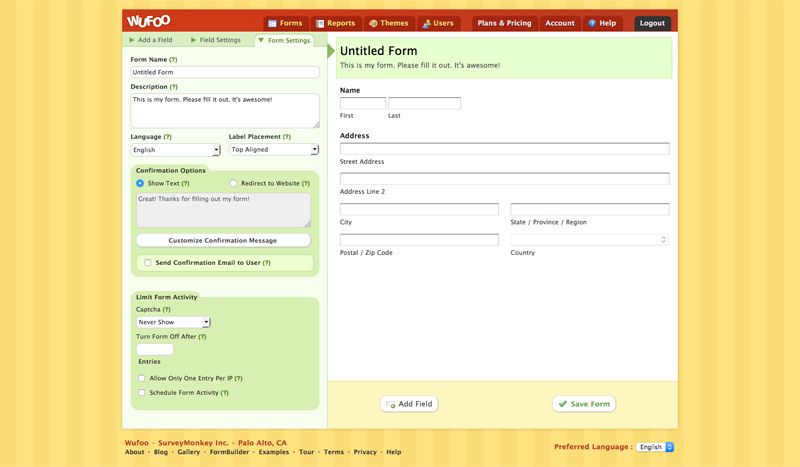The height and width of the screenshot is (467, 800).
Task: Click the Logout button
Action: (x=652, y=23)
